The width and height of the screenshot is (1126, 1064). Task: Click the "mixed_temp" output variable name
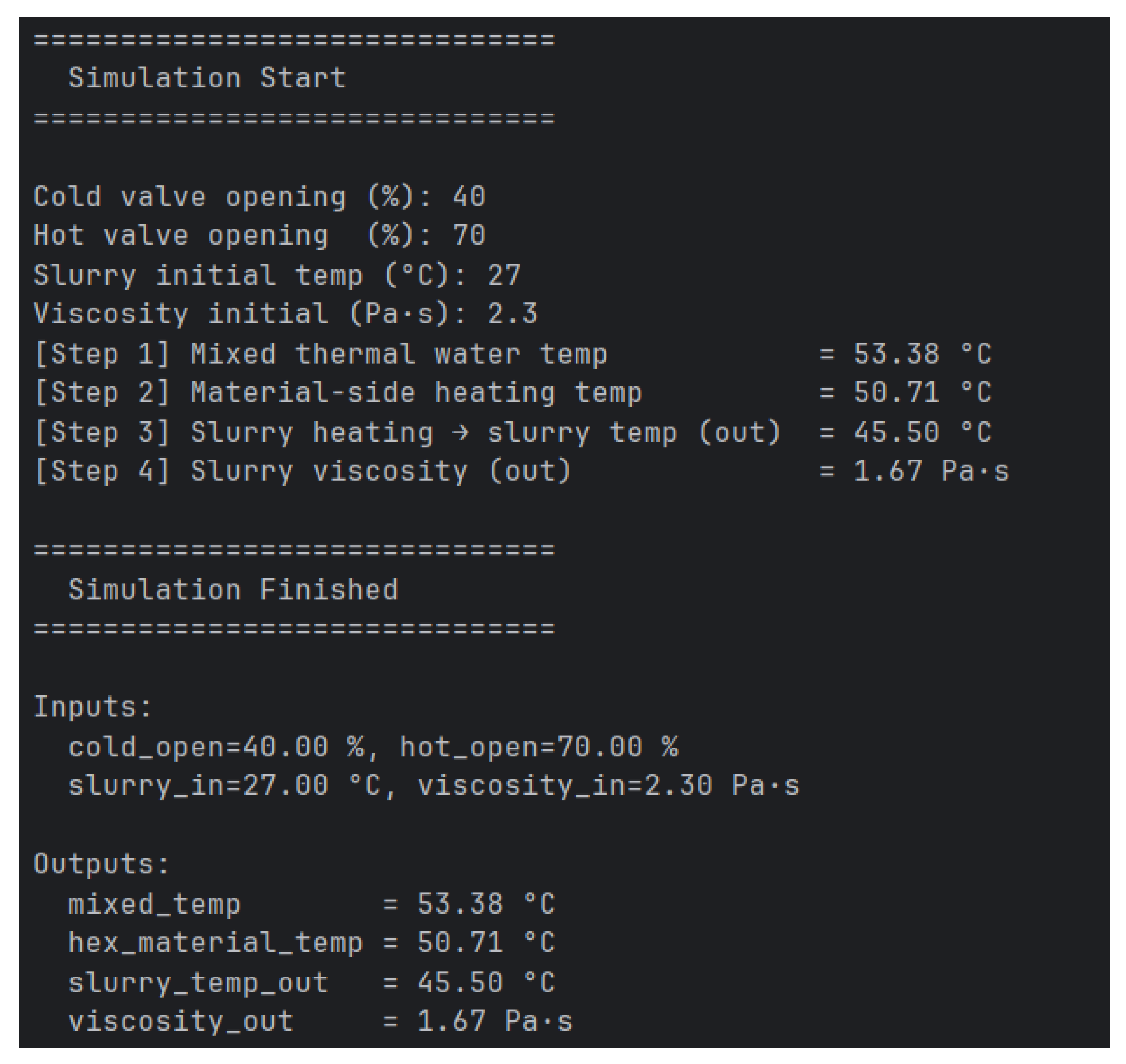coord(154,904)
